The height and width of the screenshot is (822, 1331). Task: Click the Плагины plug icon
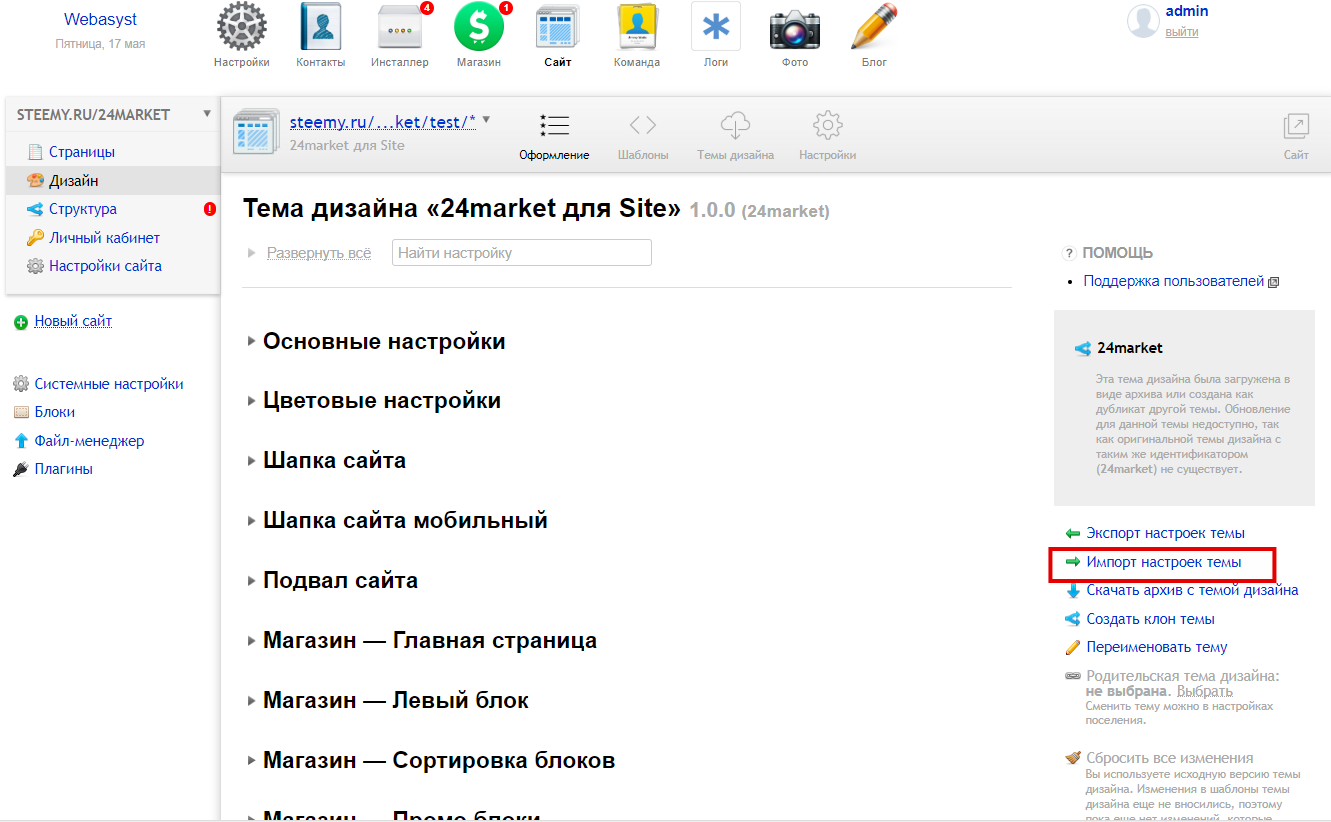tap(21, 469)
